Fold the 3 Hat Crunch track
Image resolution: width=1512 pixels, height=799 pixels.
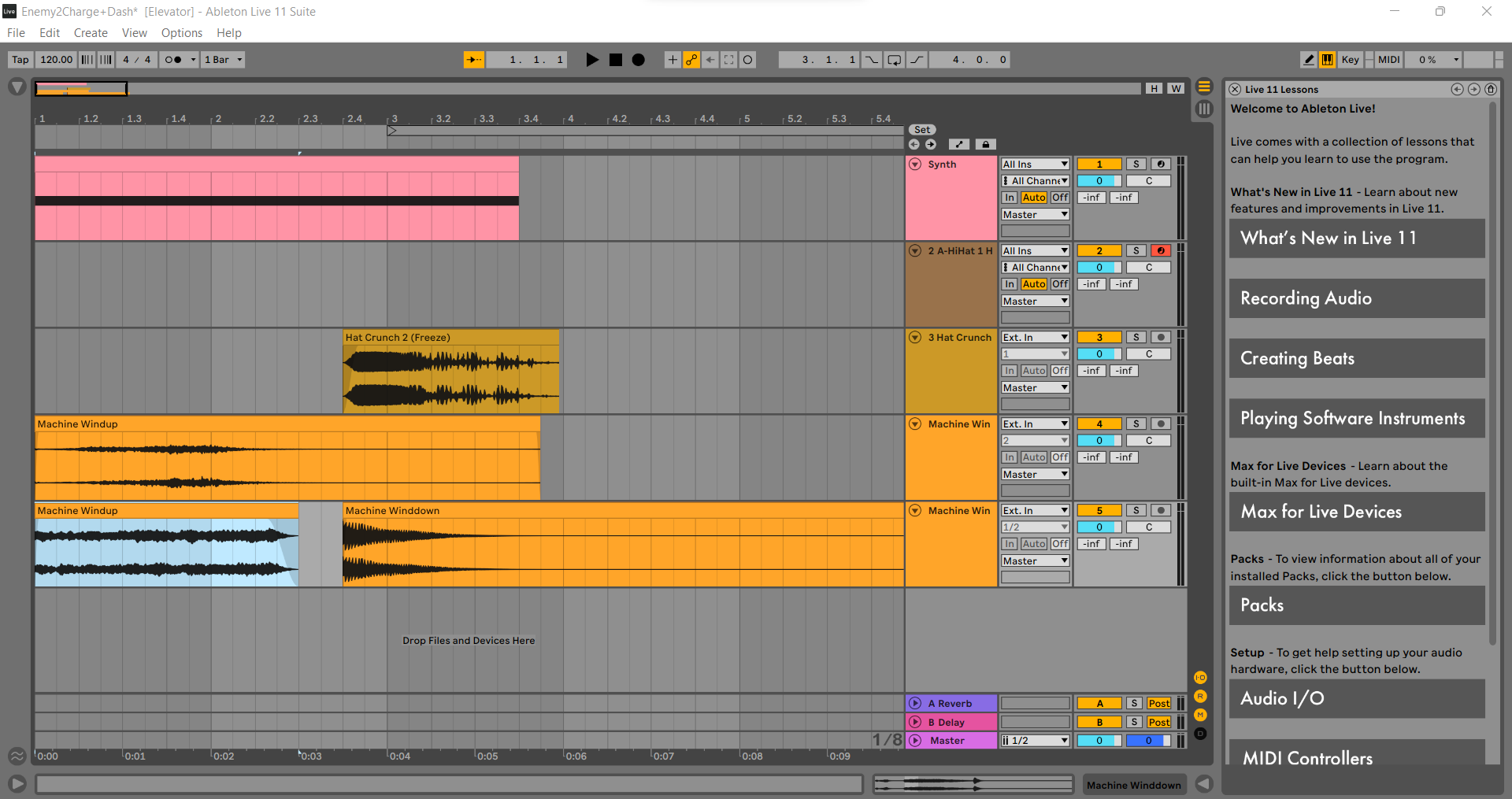[x=915, y=338]
